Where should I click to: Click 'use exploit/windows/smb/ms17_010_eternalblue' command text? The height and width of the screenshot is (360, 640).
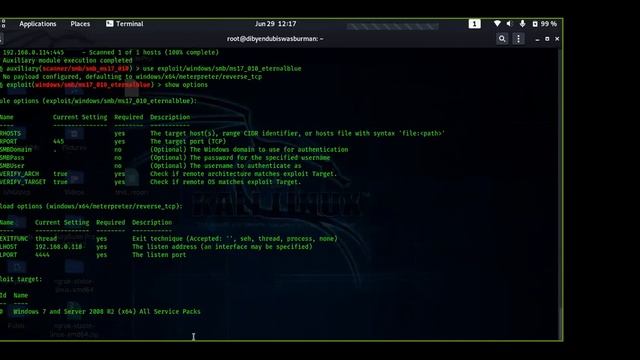222,69
